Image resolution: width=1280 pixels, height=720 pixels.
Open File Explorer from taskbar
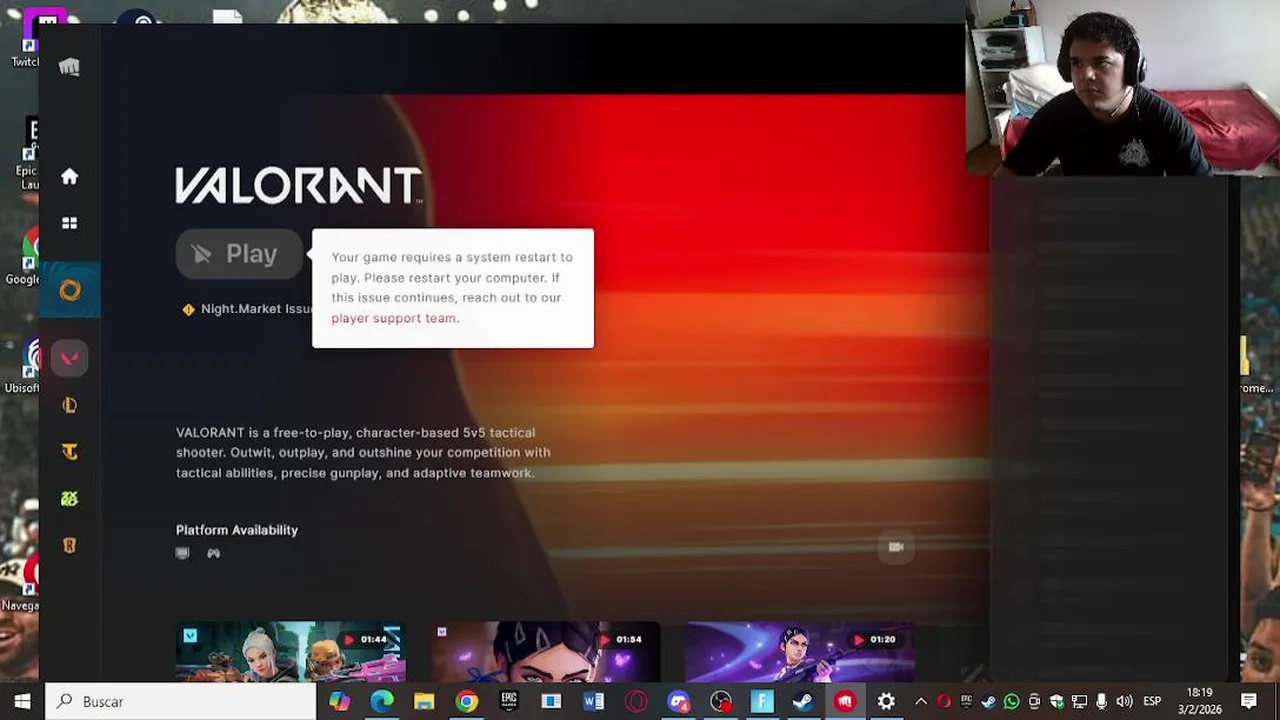(424, 701)
